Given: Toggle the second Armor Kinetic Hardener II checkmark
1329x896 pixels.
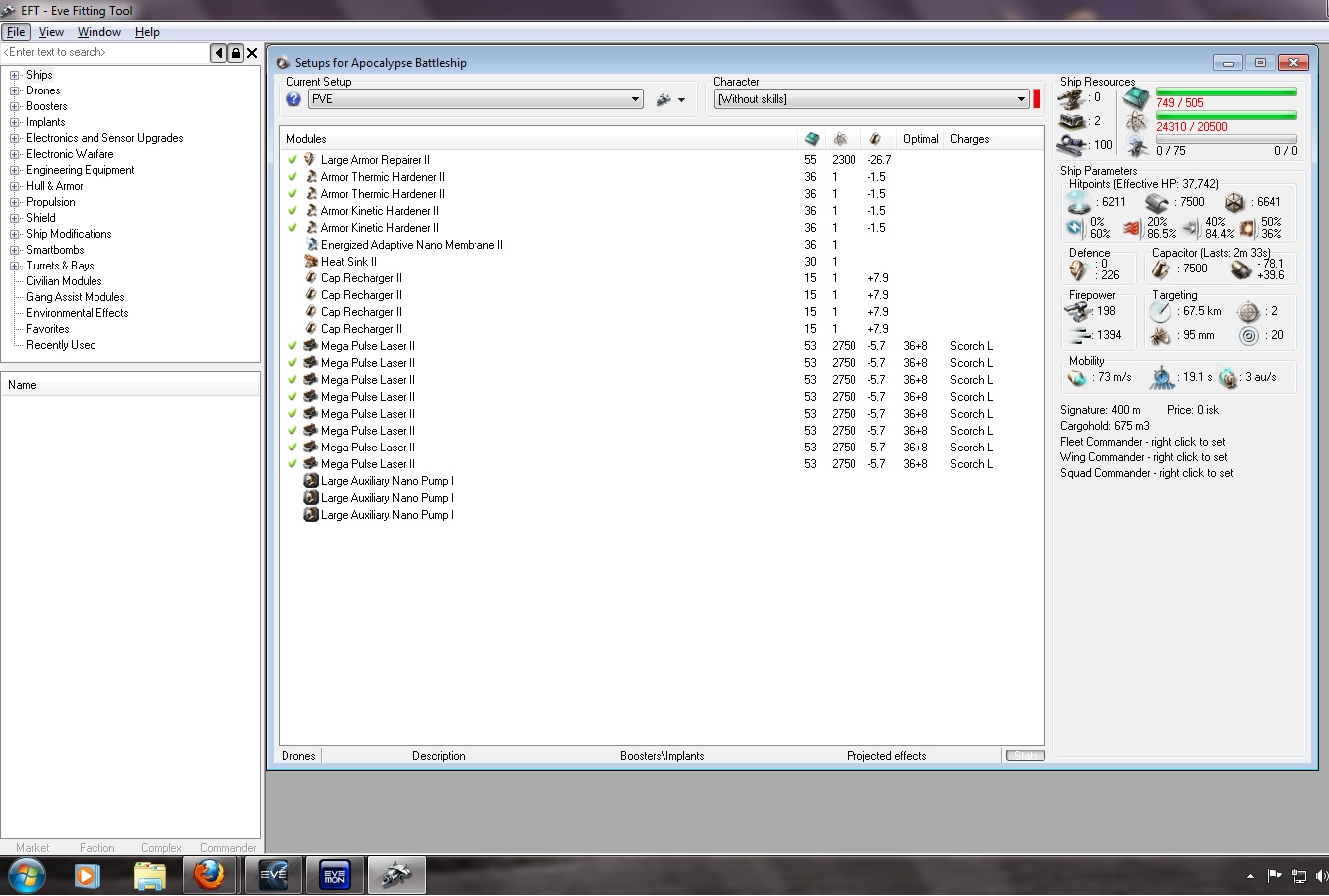Looking at the screenshot, I should click(292, 227).
